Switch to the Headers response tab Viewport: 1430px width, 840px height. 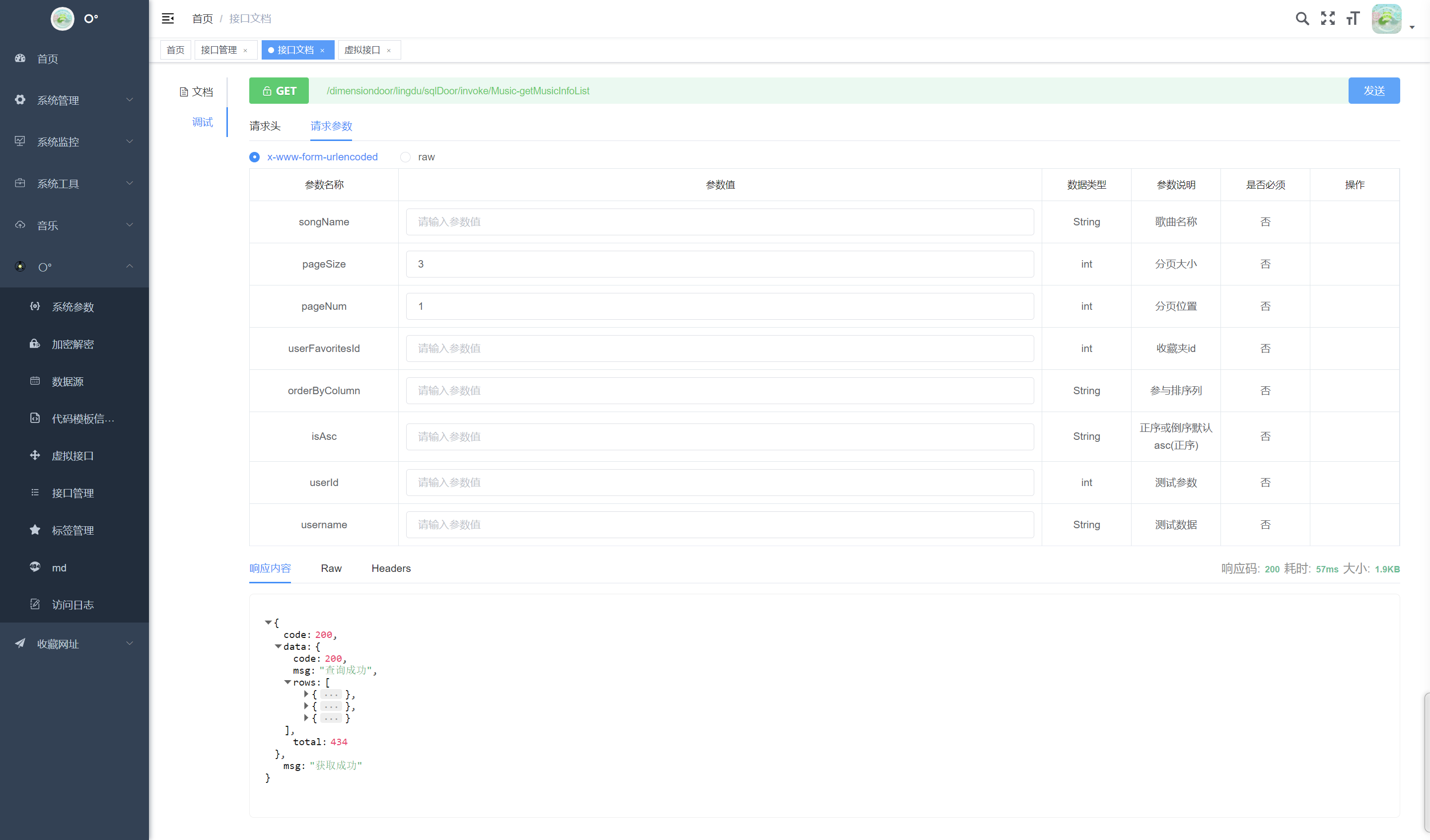coord(391,568)
